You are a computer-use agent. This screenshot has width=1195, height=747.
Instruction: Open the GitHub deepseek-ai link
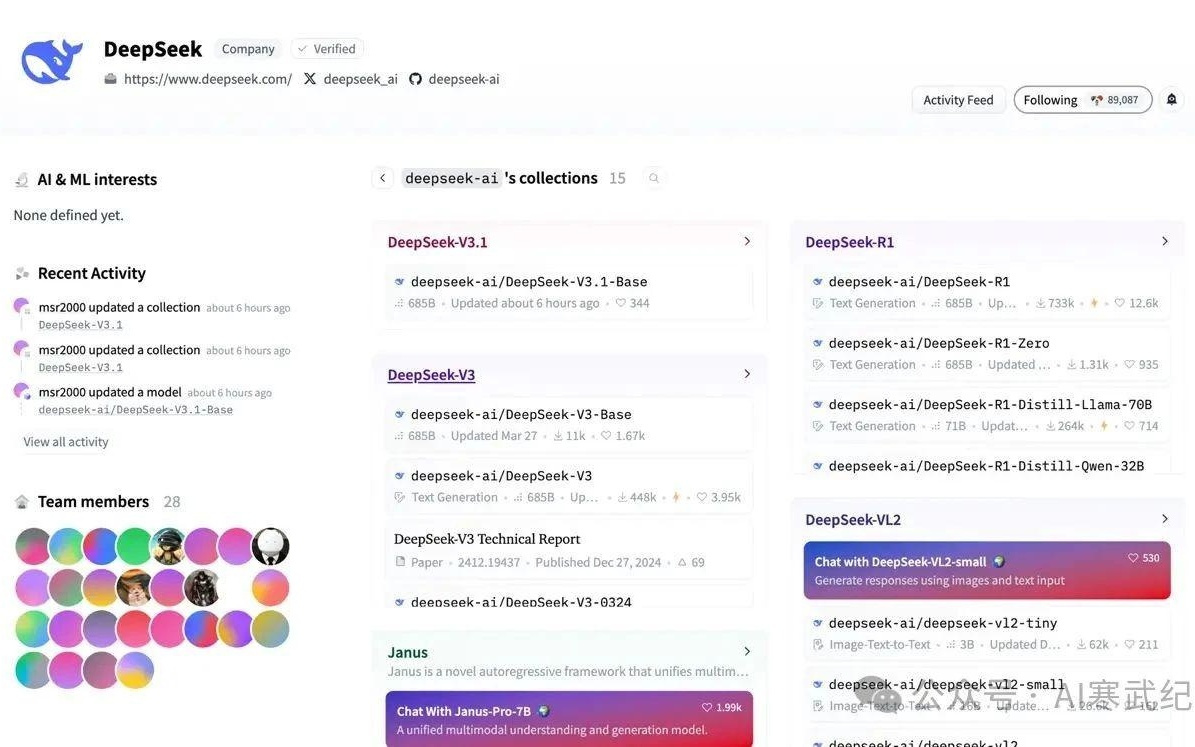point(454,79)
